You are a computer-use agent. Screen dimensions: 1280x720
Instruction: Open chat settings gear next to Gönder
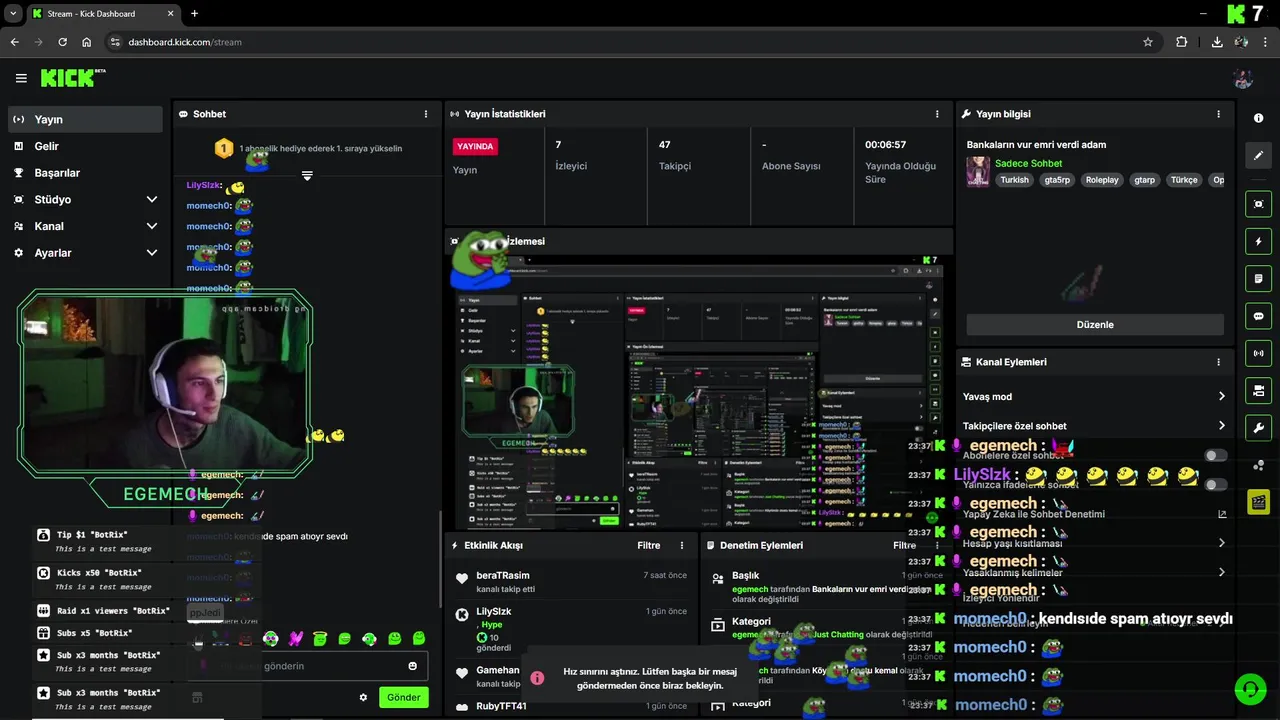pyautogui.click(x=363, y=697)
